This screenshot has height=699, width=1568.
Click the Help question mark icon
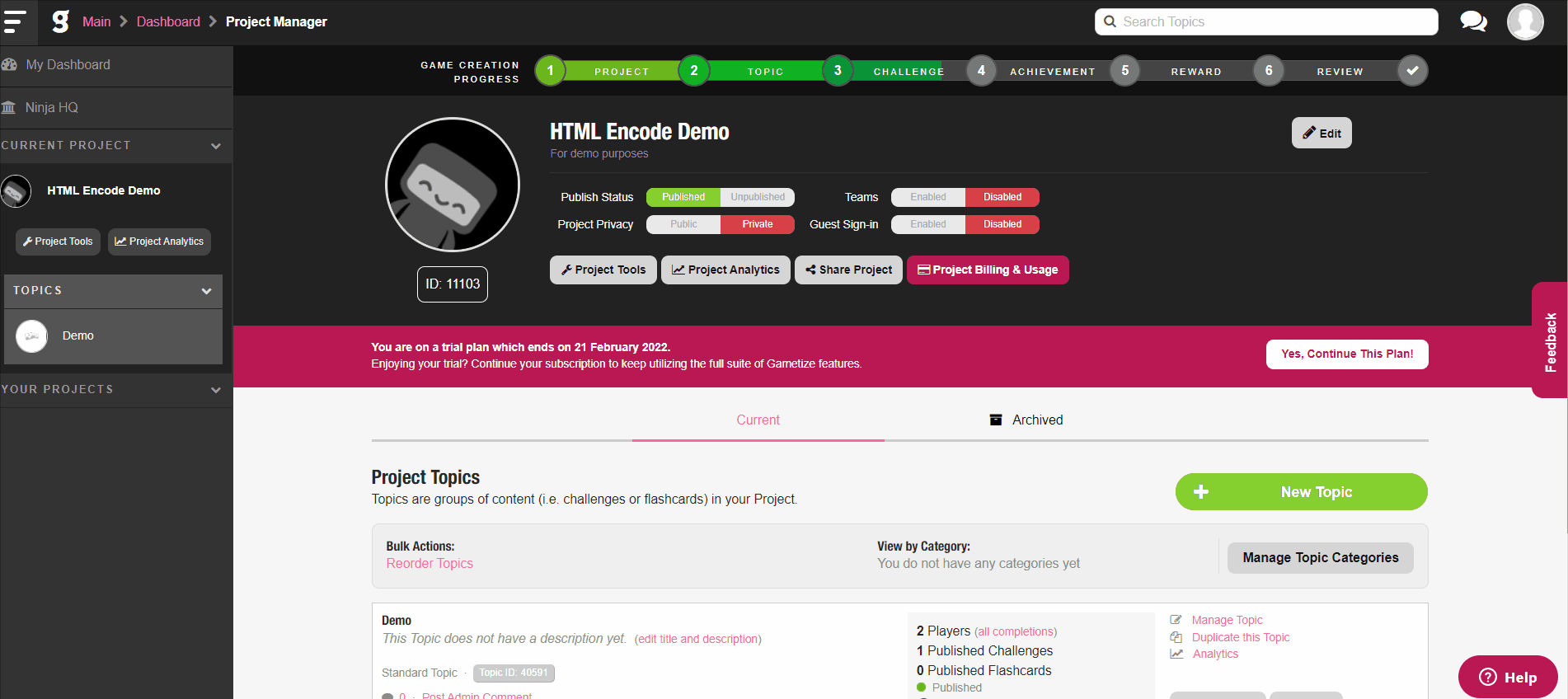pyautogui.click(x=1488, y=677)
